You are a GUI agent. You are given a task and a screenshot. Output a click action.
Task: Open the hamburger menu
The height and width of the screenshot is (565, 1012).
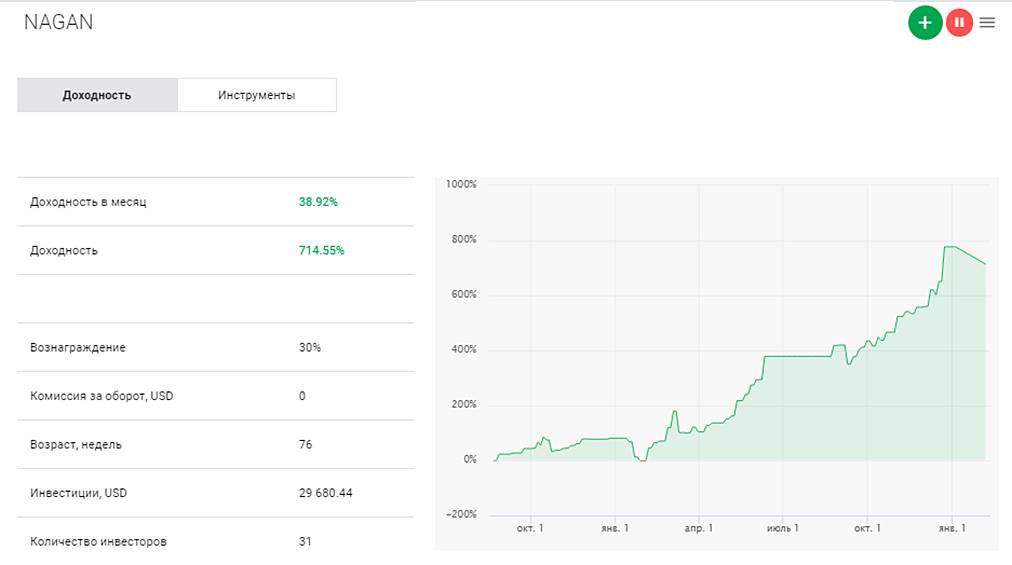click(x=987, y=22)
